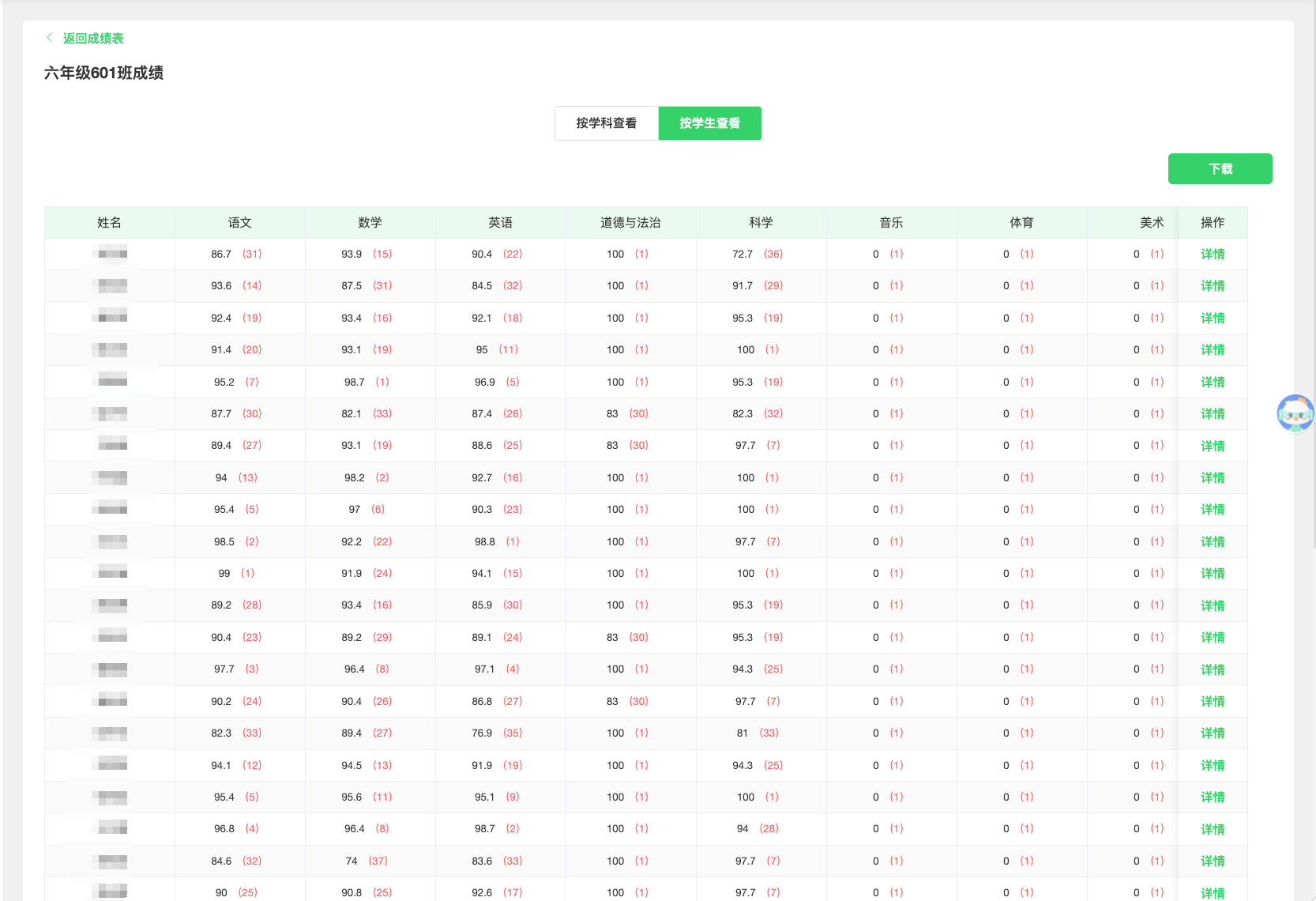View 详情 for the row with 语文 92.4
Viewport: 1316px width, 901px height.
[x=1213, y=318]
